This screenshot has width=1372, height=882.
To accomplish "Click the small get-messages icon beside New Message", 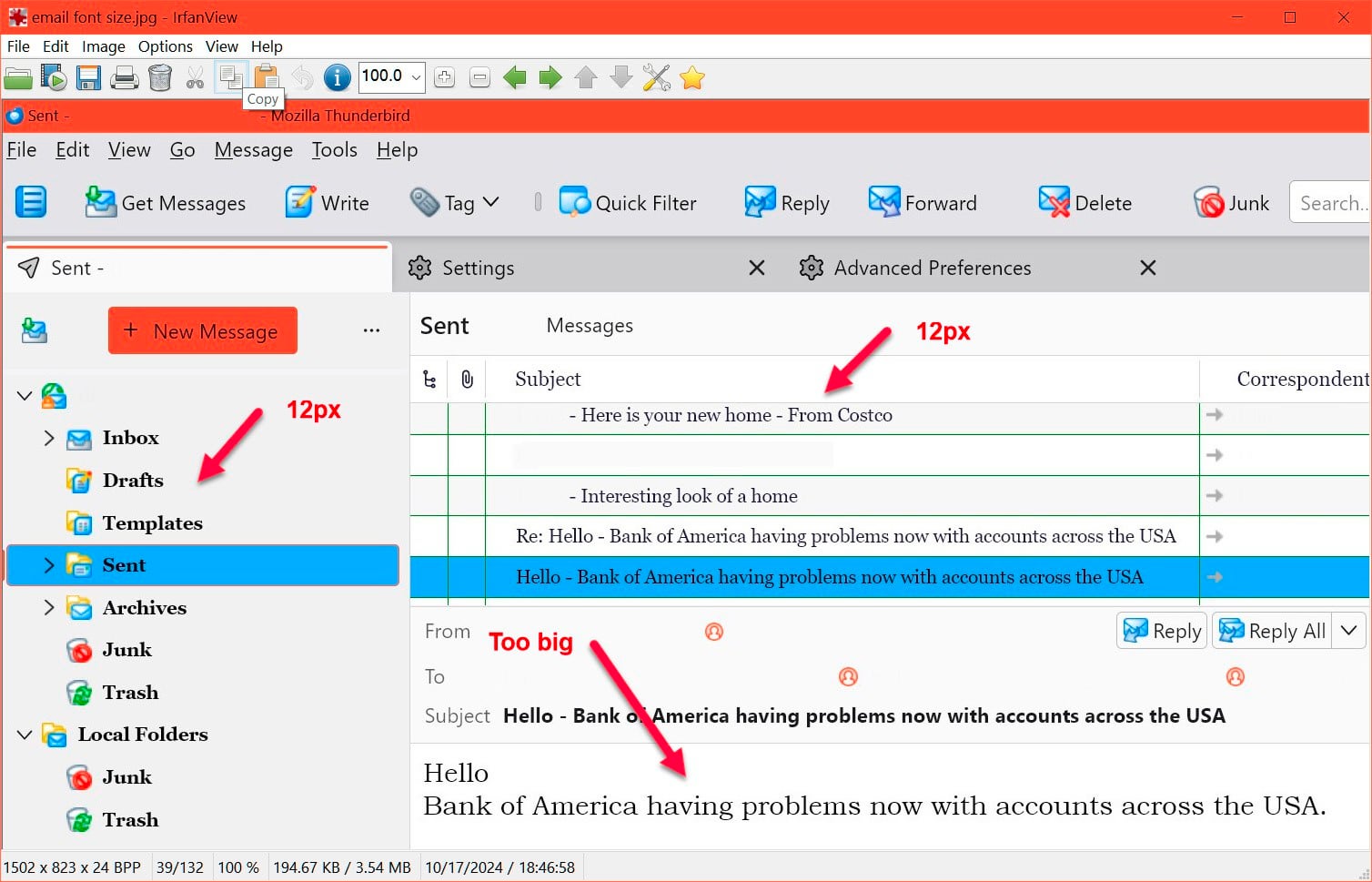I will click(x=35, y=330).
